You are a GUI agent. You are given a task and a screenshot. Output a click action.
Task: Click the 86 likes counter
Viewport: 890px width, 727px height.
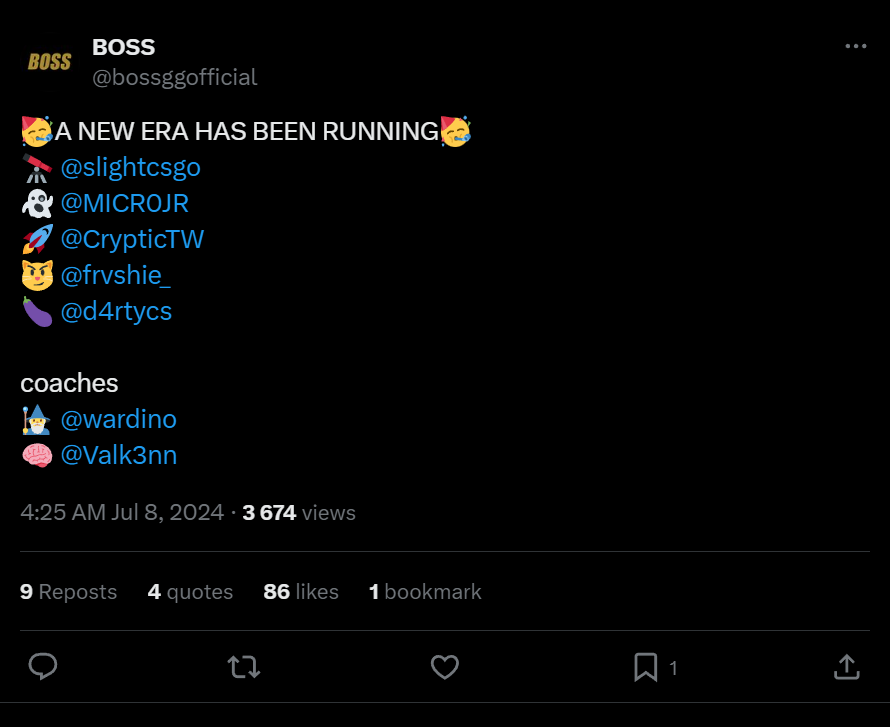[301, 591]
